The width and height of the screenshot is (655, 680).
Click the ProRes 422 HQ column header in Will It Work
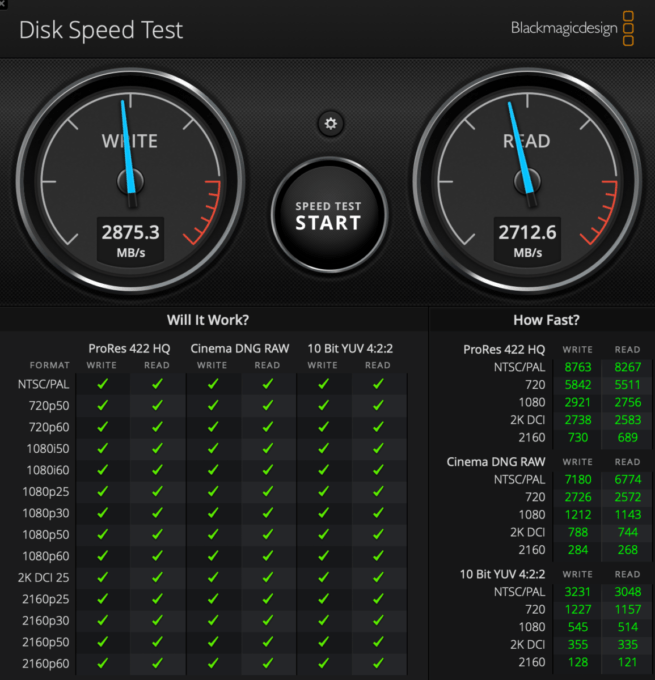(129, 349)
